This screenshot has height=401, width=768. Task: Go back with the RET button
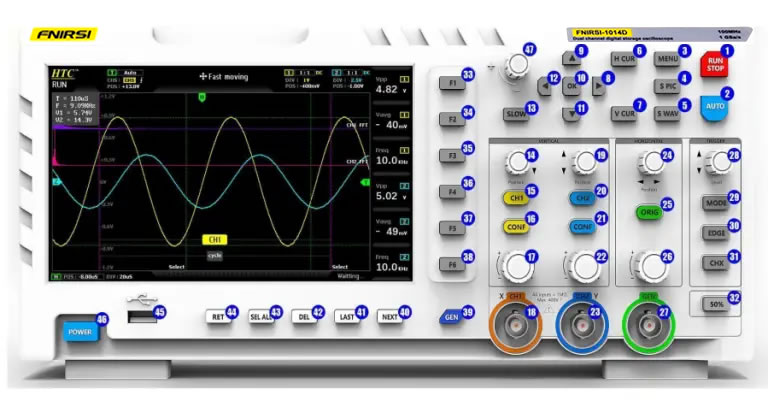(x=218, y=317)
